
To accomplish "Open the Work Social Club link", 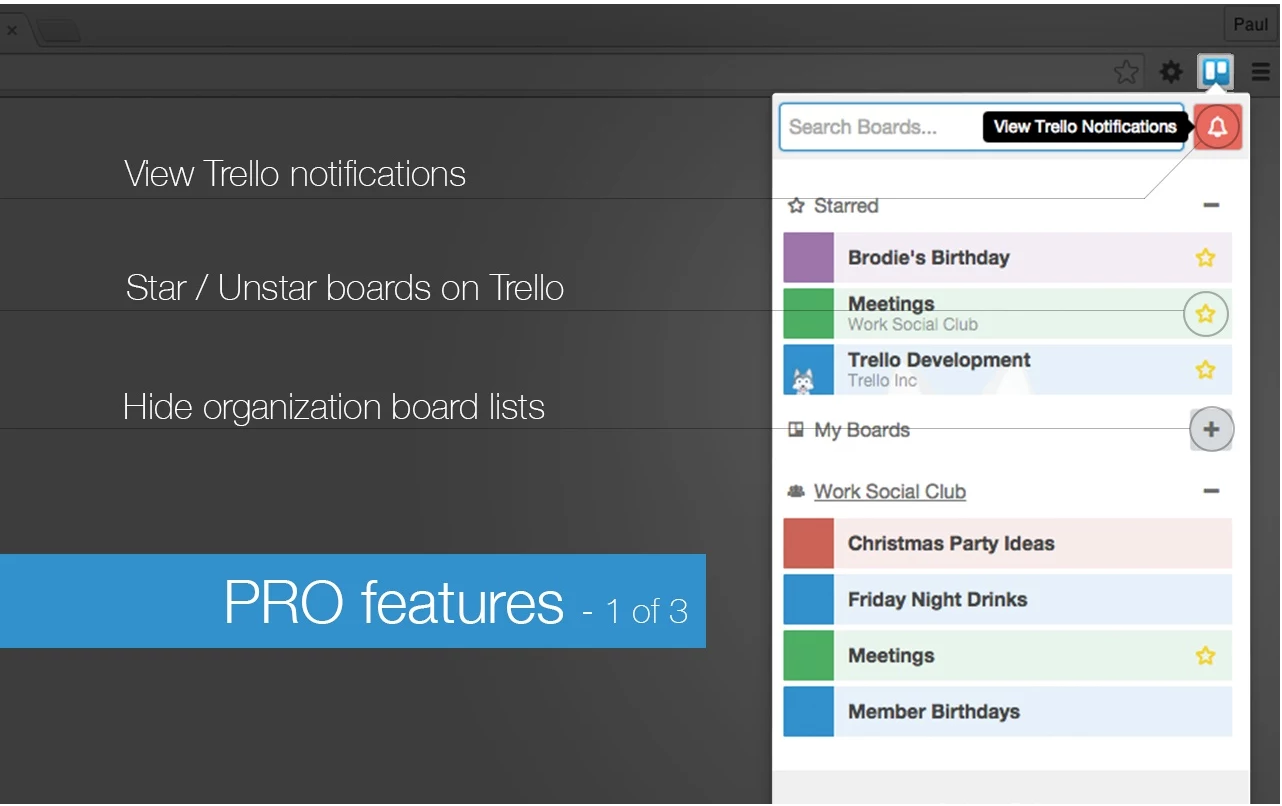I will point(889,491).
